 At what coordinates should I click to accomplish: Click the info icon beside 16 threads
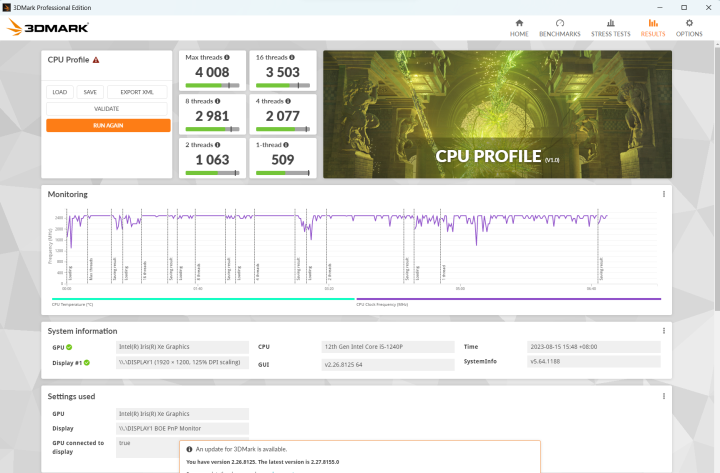[x=295, y=58]
